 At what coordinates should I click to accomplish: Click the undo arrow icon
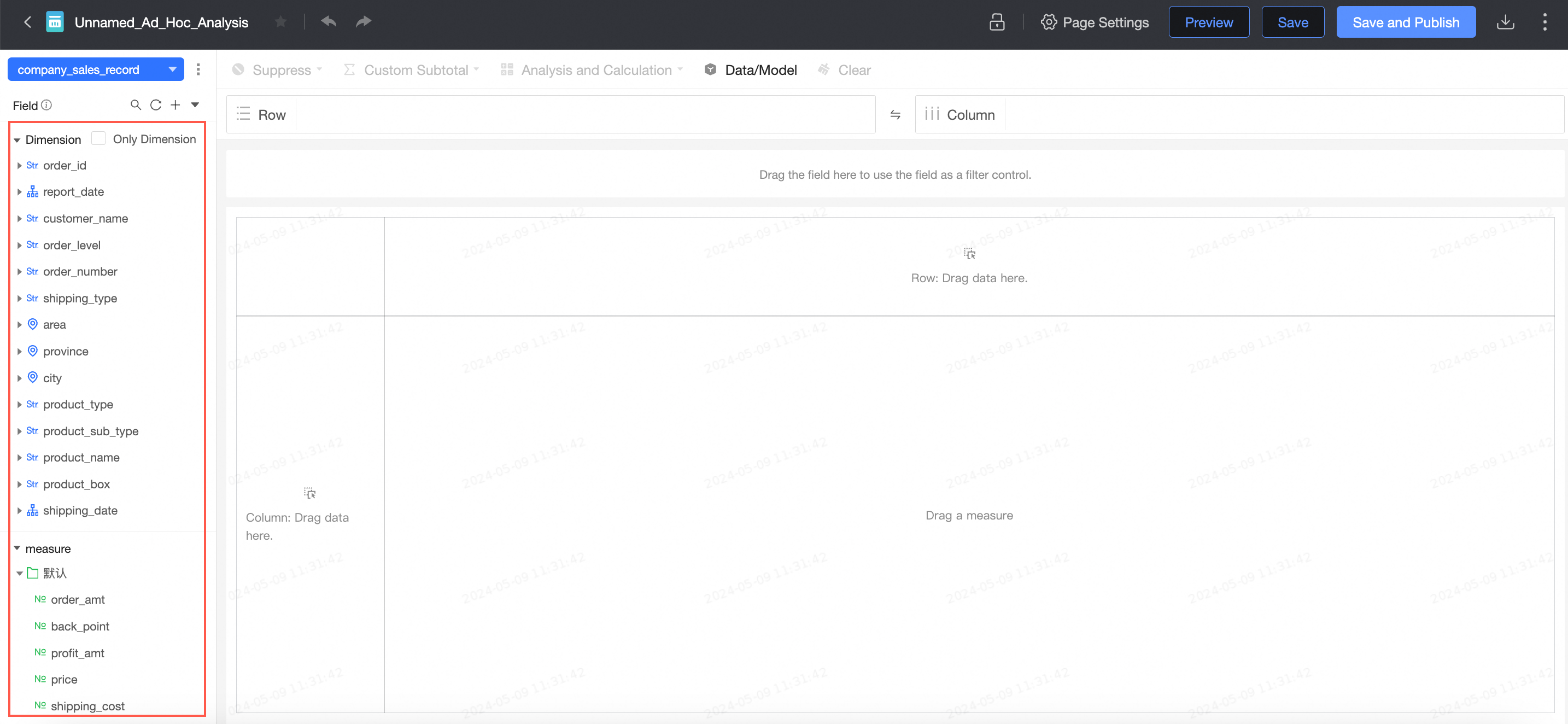click(329, 22)
